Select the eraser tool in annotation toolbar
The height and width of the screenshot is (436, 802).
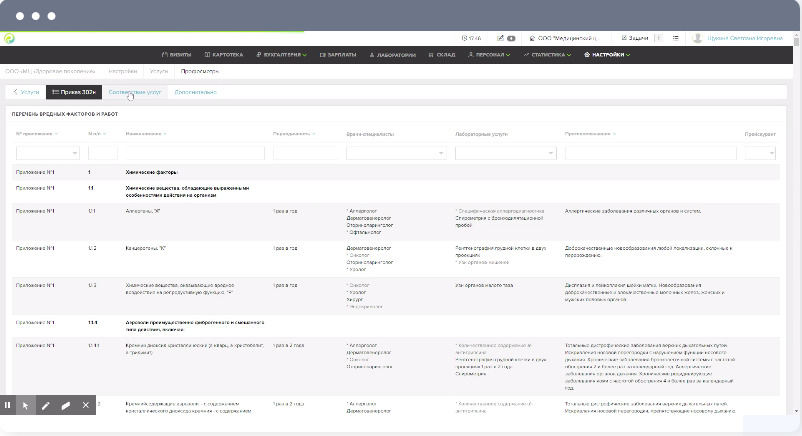click(x=65, y=405)
